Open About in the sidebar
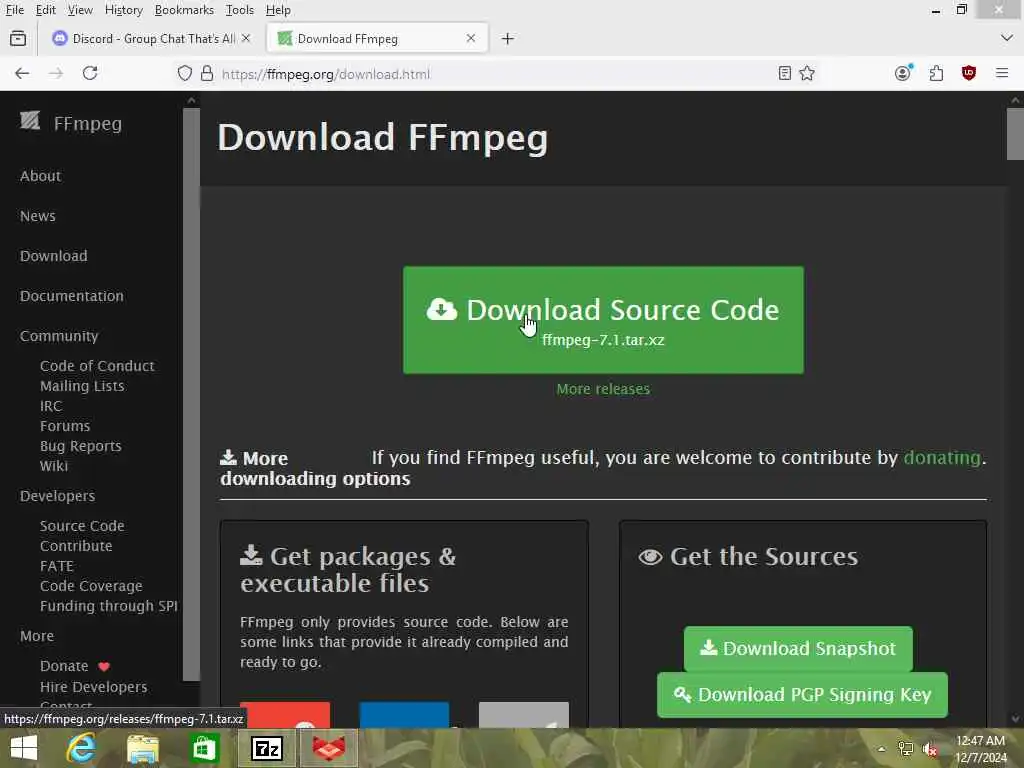The image size is (1024, 768). pyautogui.click(x=40, y=176)
